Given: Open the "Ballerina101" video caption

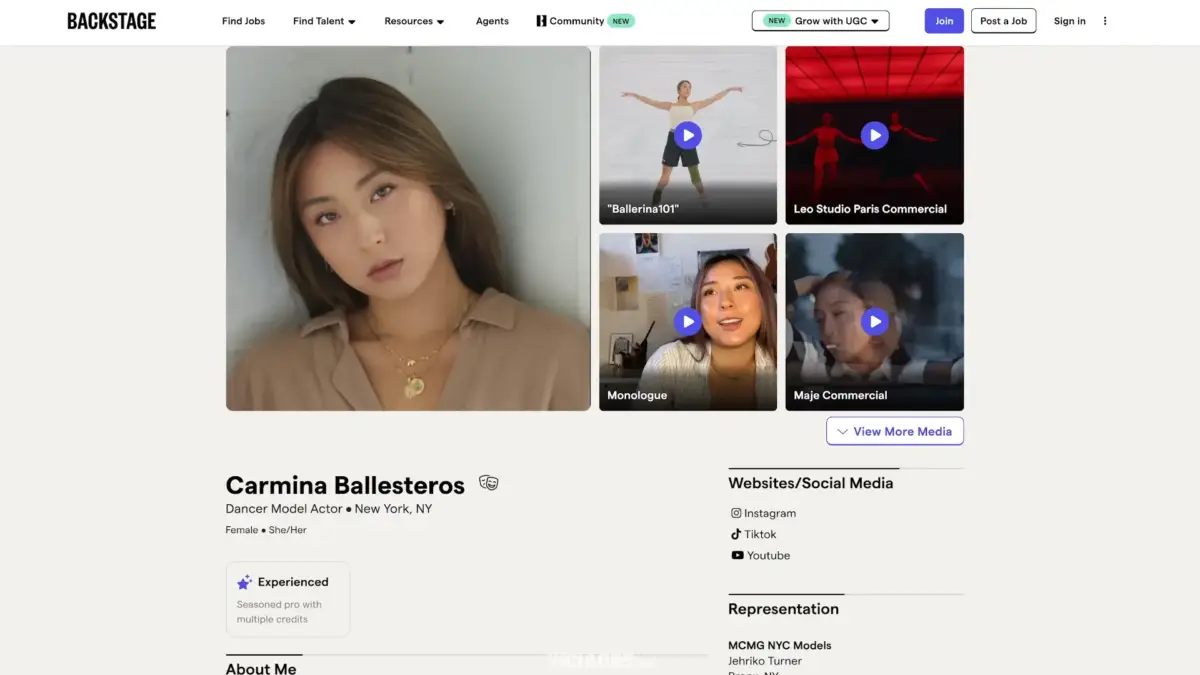Looking at the screenshot, I should pyautogui.click(x=643, y=209).
